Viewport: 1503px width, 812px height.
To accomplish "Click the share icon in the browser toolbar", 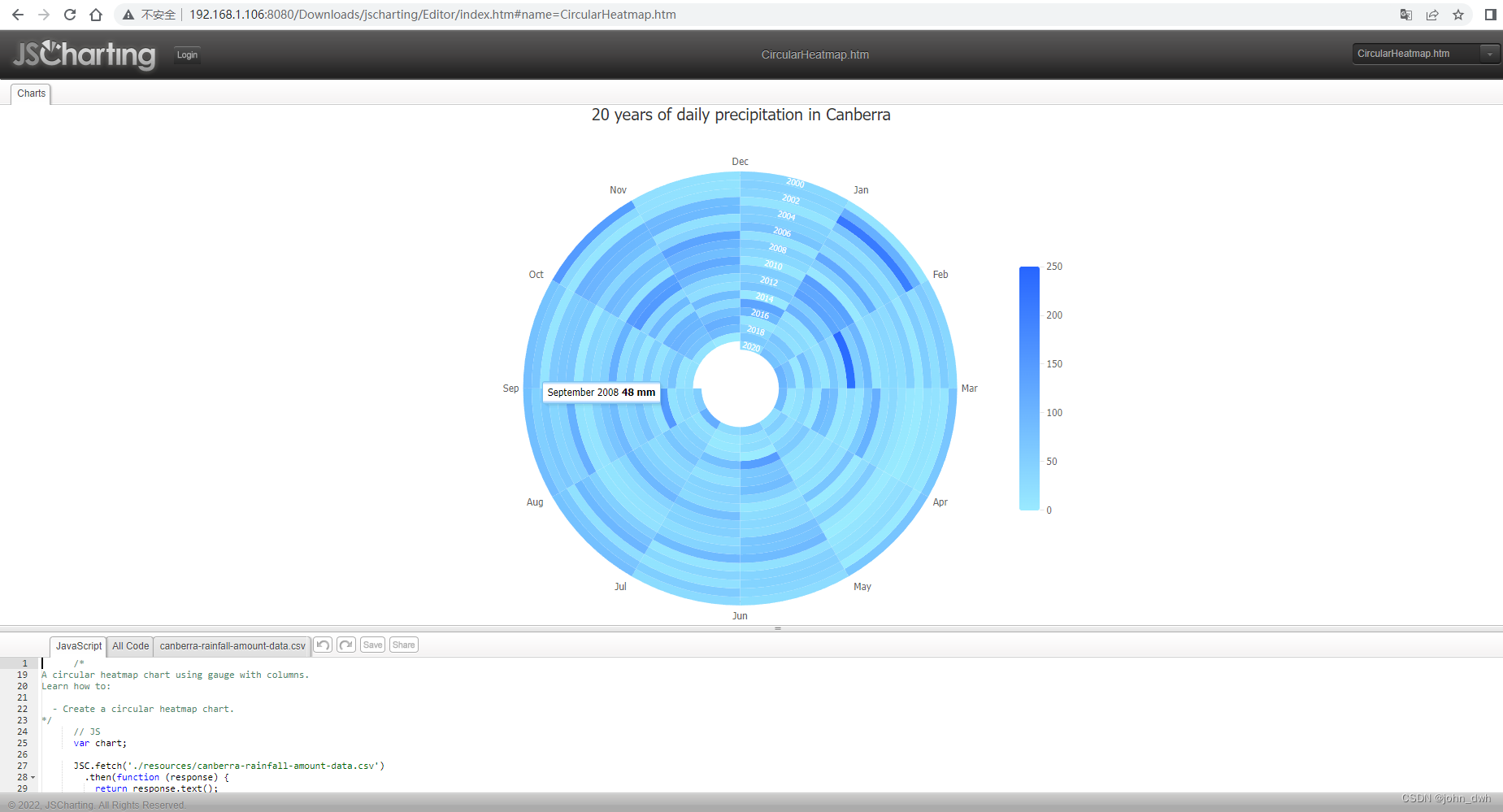I will click(1432, 15).
